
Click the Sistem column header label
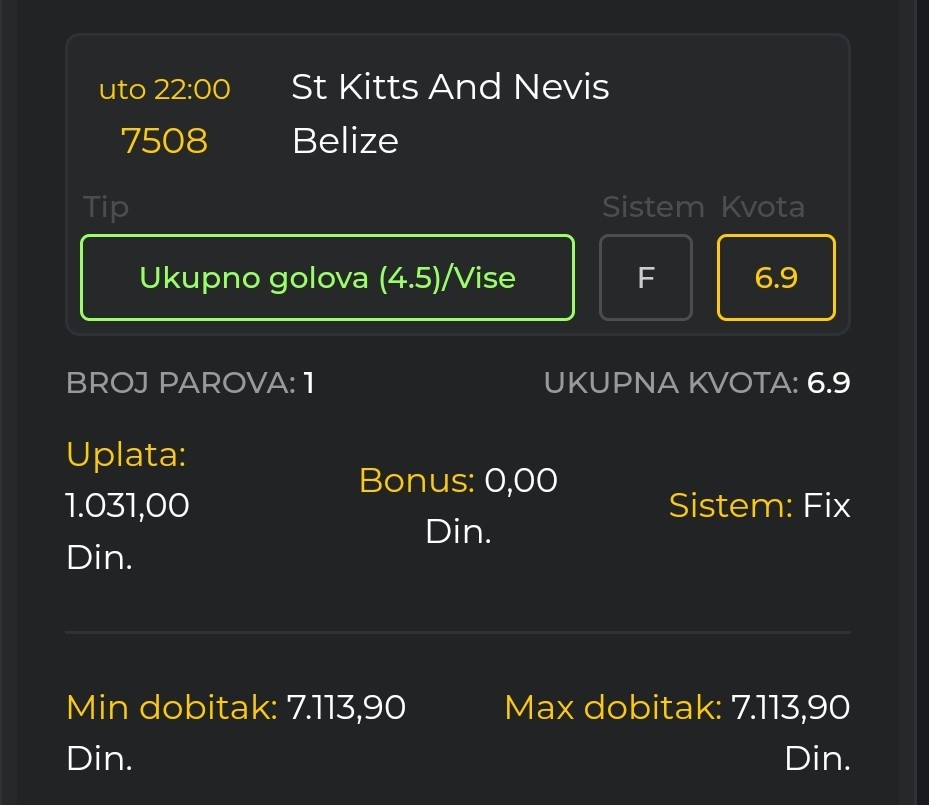[653, 207]
